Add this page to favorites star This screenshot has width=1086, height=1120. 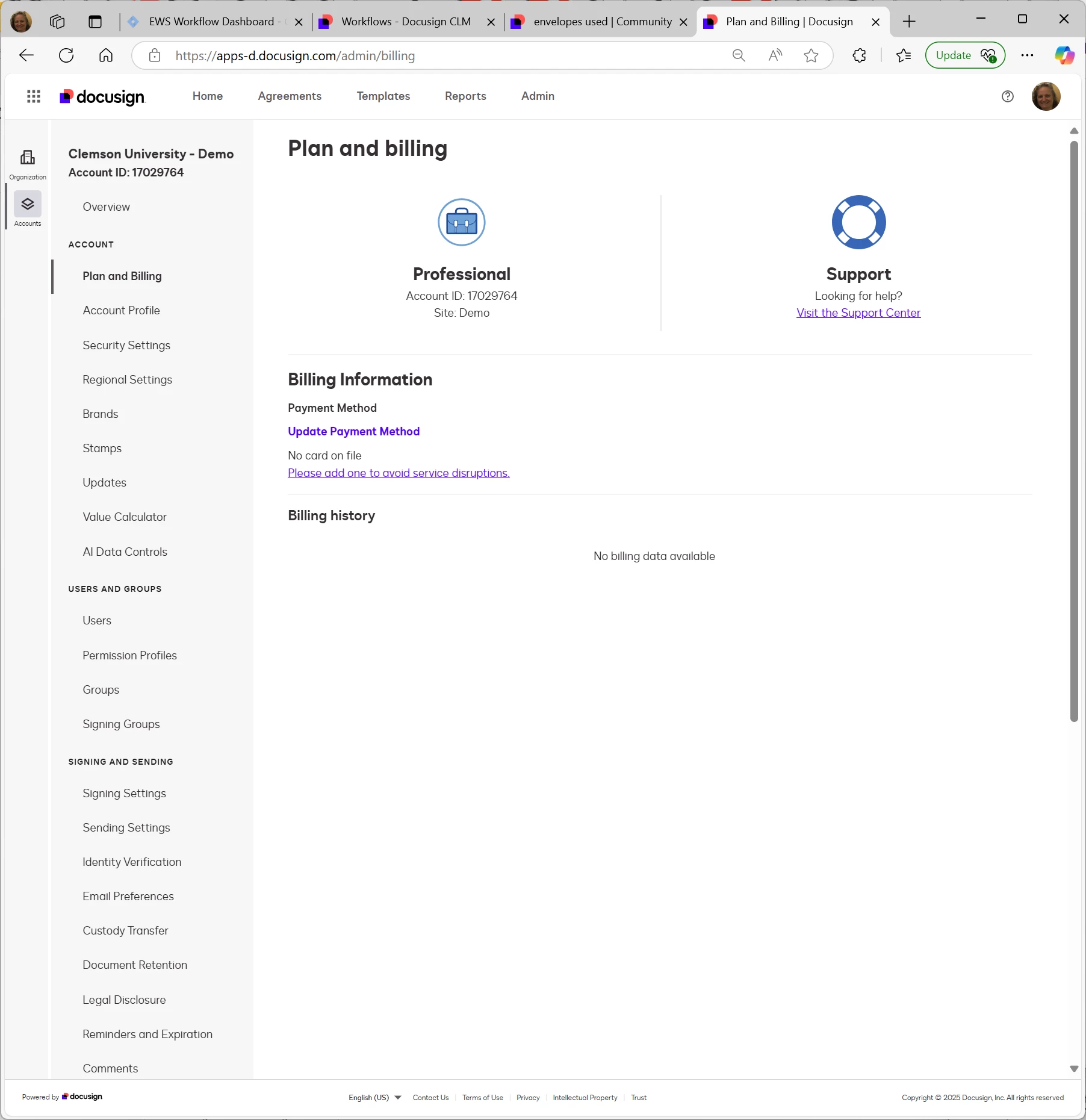pos(811,55)
